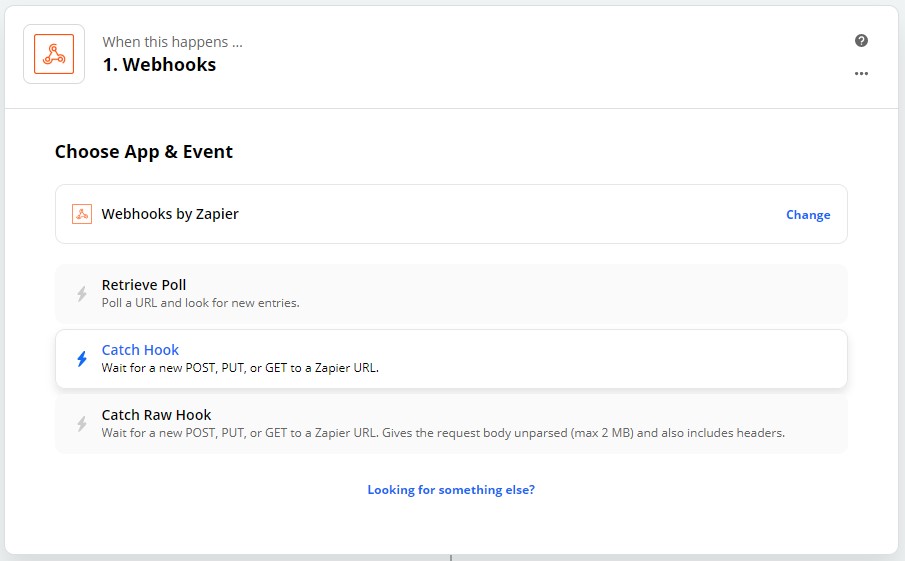Click the Change link for the app
905x561 pixels.
point(808,215)
